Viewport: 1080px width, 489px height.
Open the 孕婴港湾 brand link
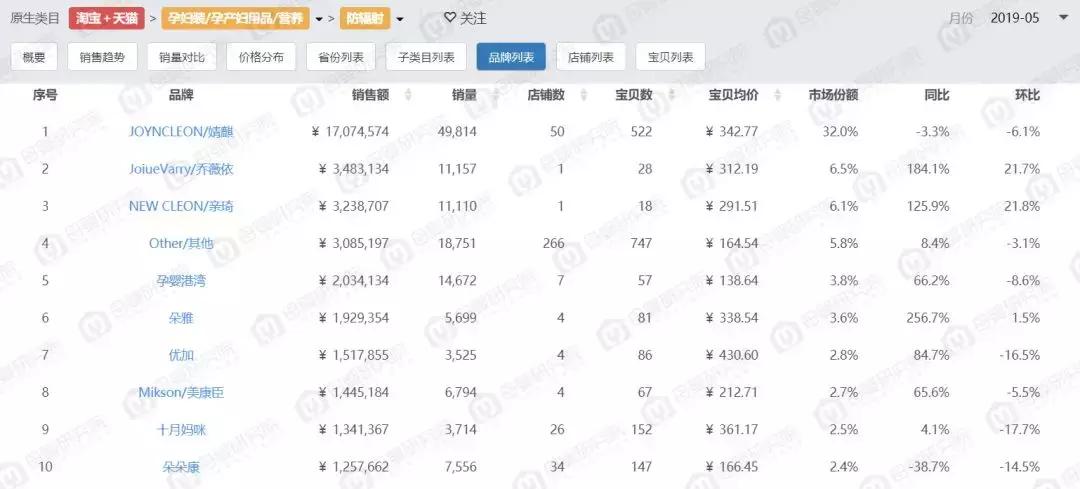tap(181, 280)
